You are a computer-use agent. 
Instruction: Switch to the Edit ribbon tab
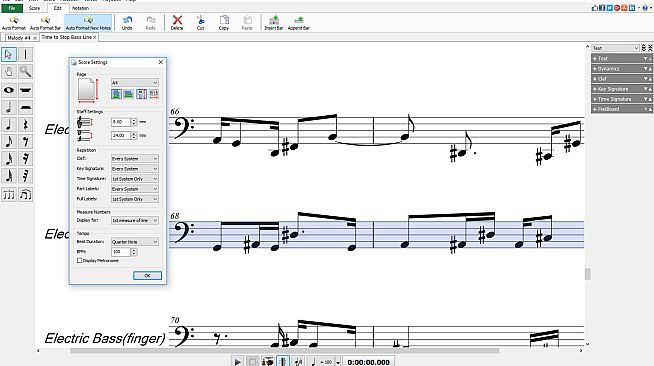57,8
